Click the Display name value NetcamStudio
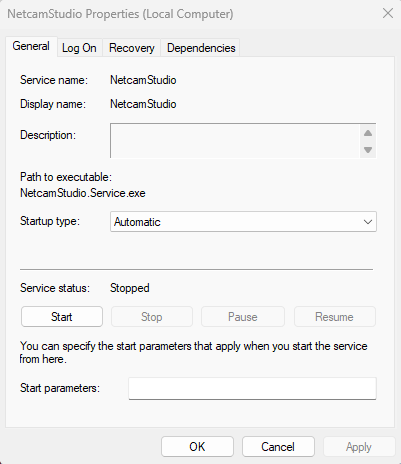This screenshot has height=464, width=401. coord(143,104)
